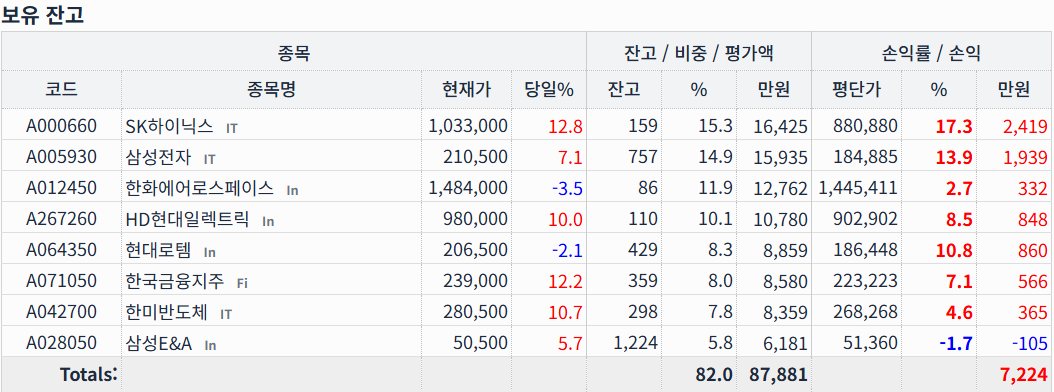This screenshot has height=392, width=1054.
Task: Select stock code A000660
Action: coord(61,126)
